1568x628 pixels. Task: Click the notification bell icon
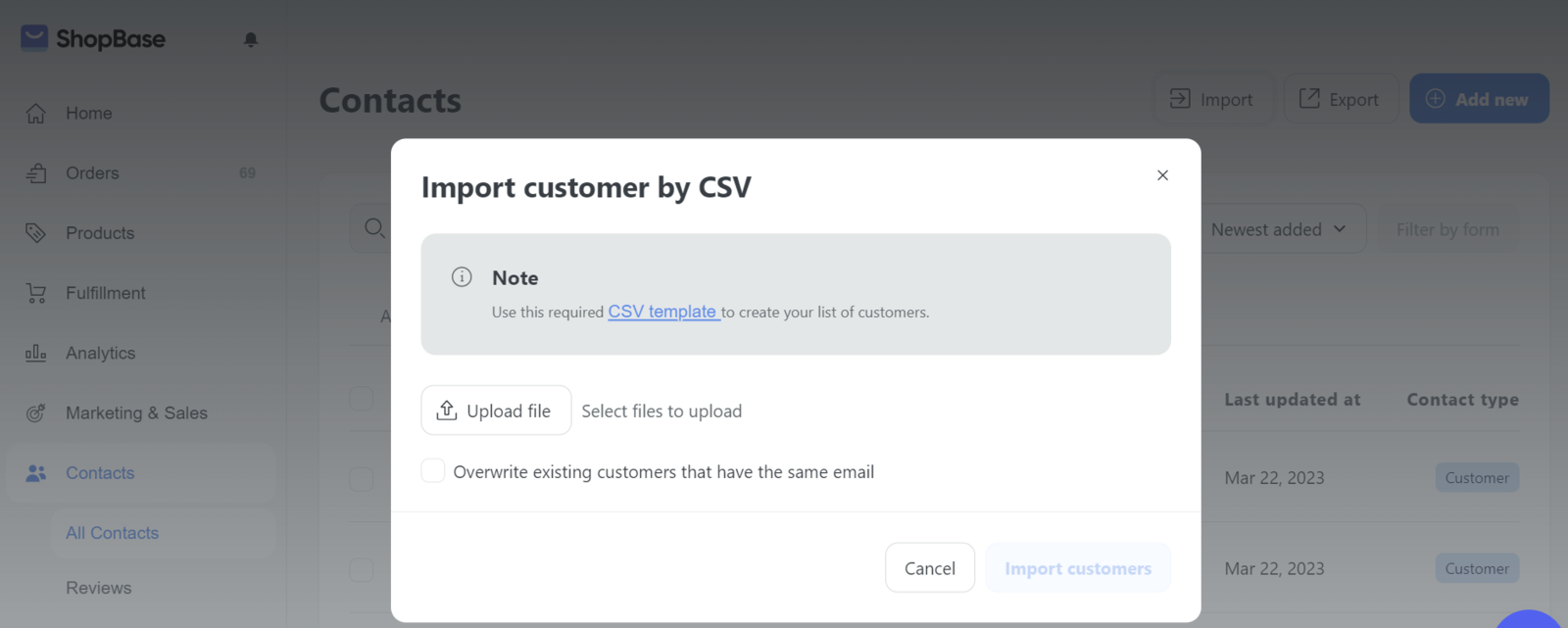click(251, 39)
